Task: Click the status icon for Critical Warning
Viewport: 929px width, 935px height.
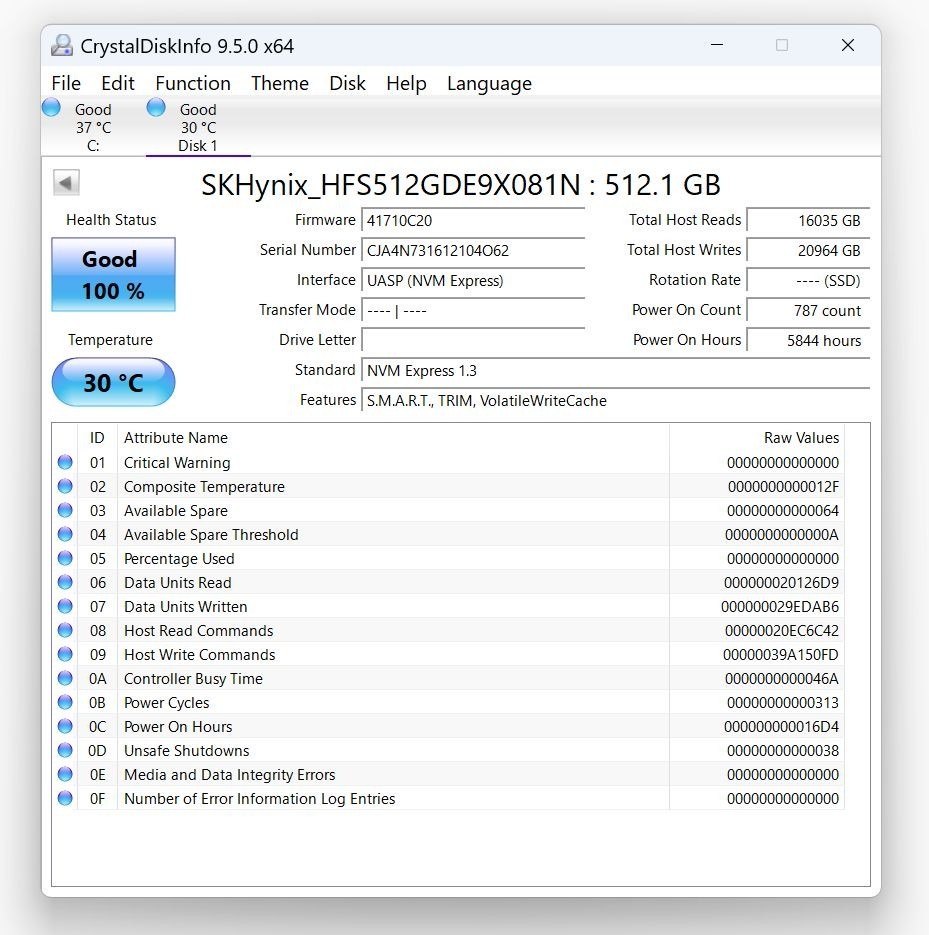Action: (x=65, y=462)
